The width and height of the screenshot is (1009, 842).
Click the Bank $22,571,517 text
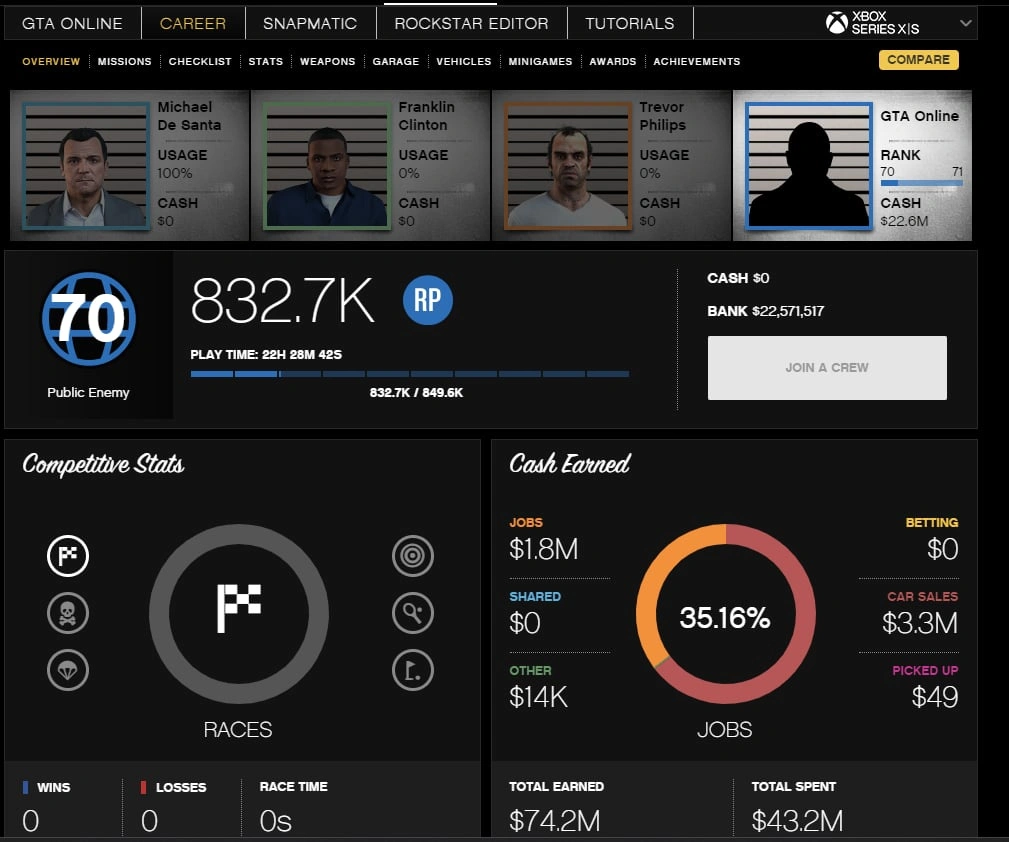pyautogui.click(x=765, y=312)
